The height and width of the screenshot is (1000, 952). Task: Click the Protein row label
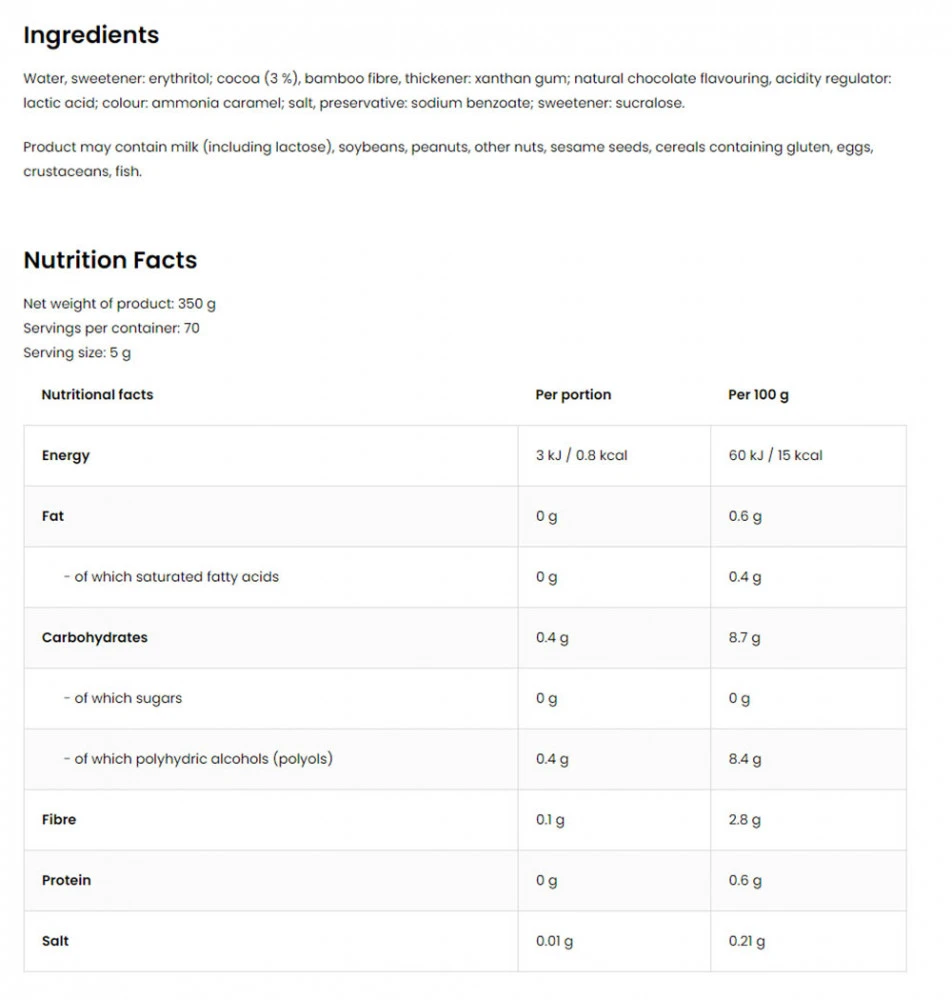(66, 881)
